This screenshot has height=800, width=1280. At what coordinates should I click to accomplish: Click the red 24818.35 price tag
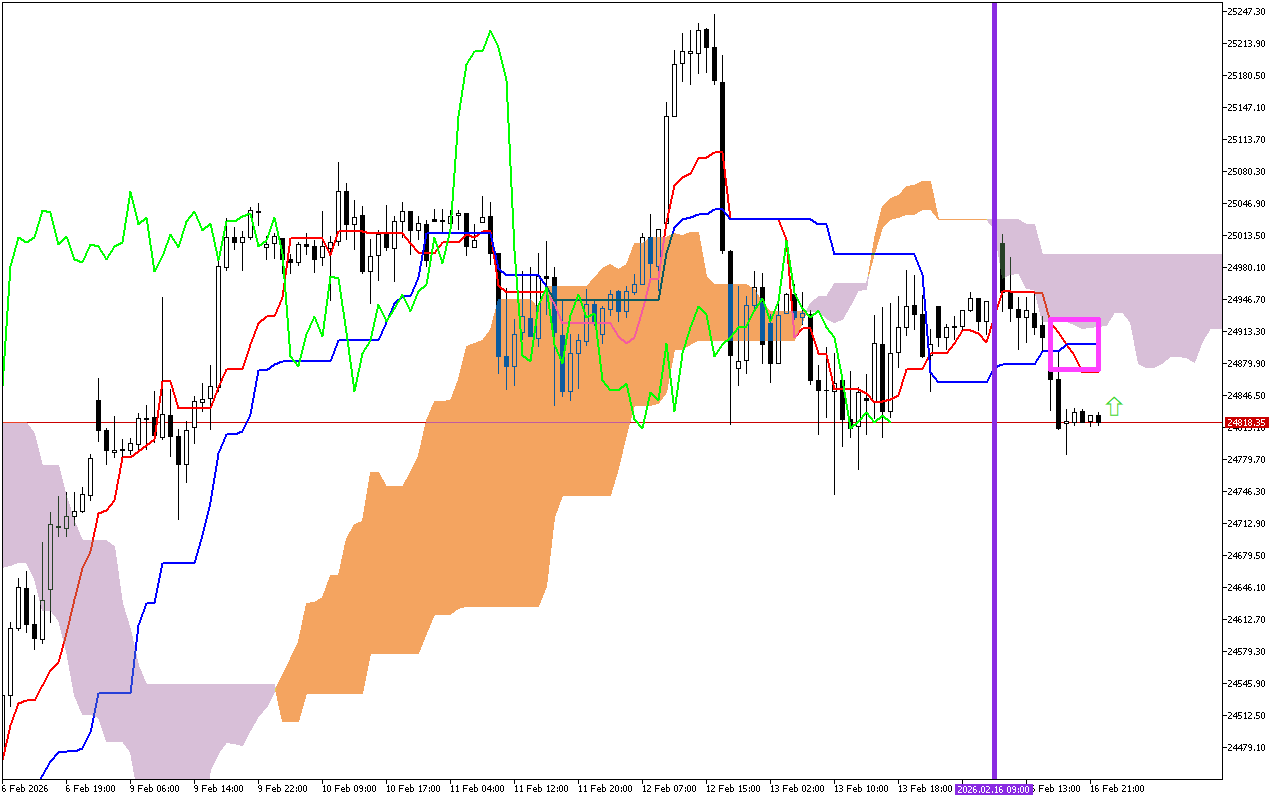pos(1246,423)
